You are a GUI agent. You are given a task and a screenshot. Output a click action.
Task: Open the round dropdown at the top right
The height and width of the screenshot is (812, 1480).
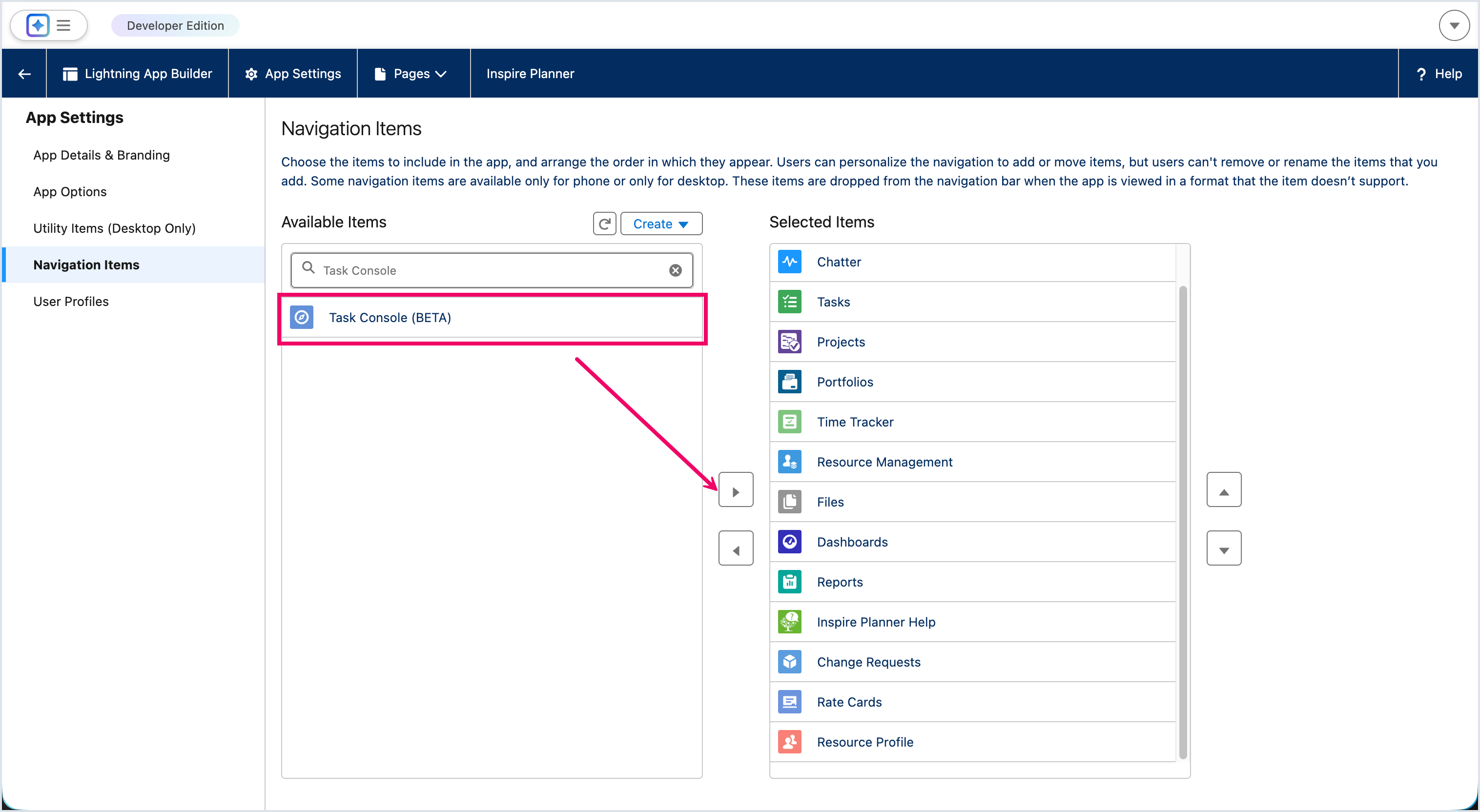[x=1454, y=26]
